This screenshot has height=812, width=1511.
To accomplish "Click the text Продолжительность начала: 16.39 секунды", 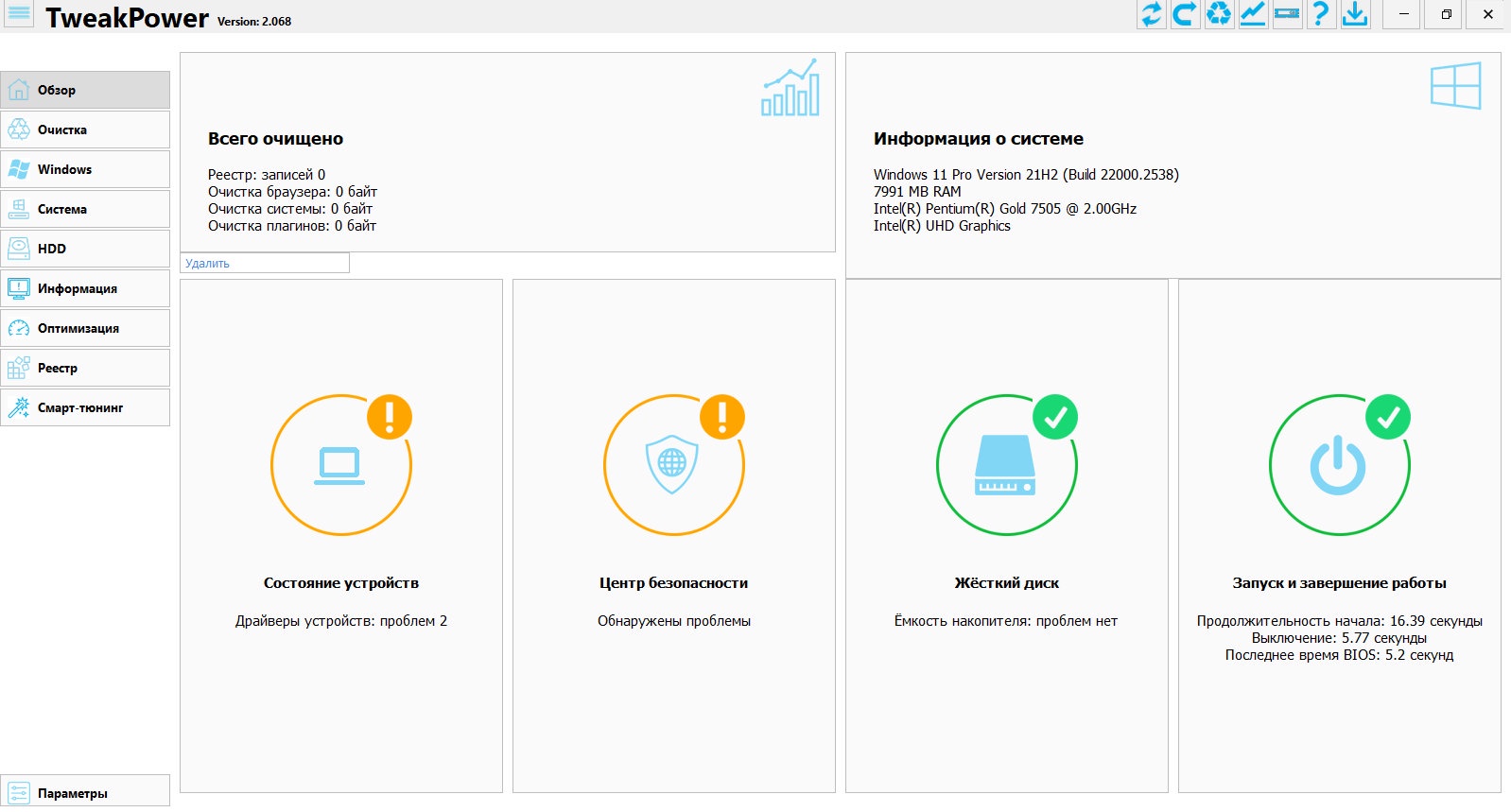I will click(x=1339, y=621).
